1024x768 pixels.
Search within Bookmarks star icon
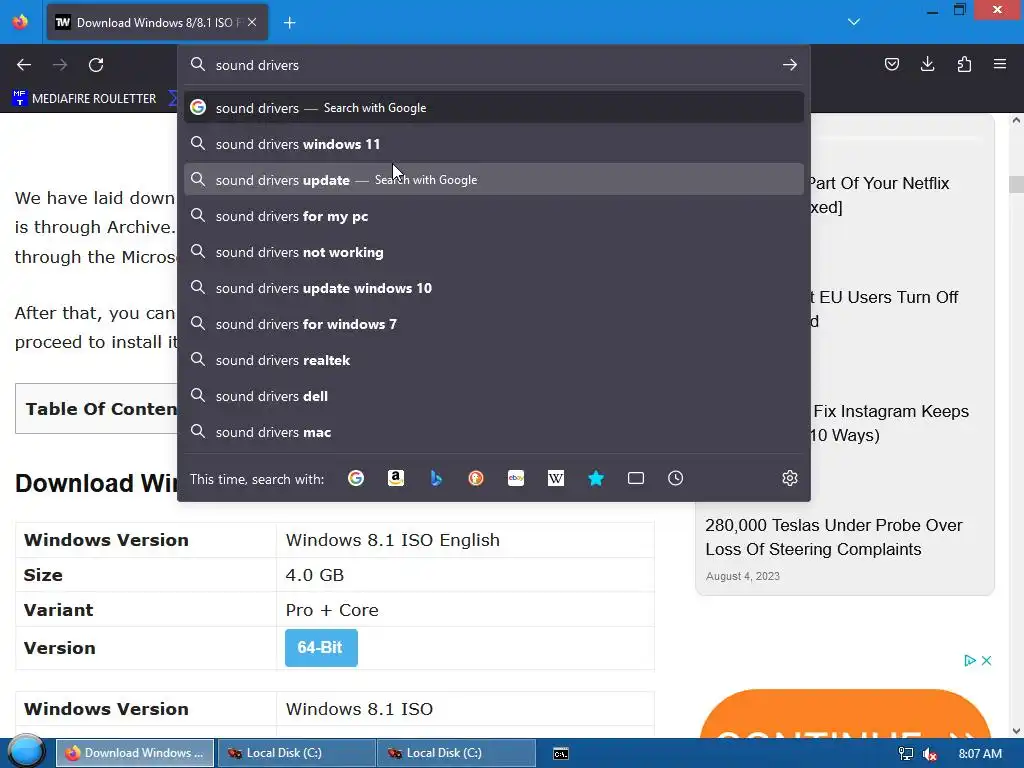tap(596, 478)
